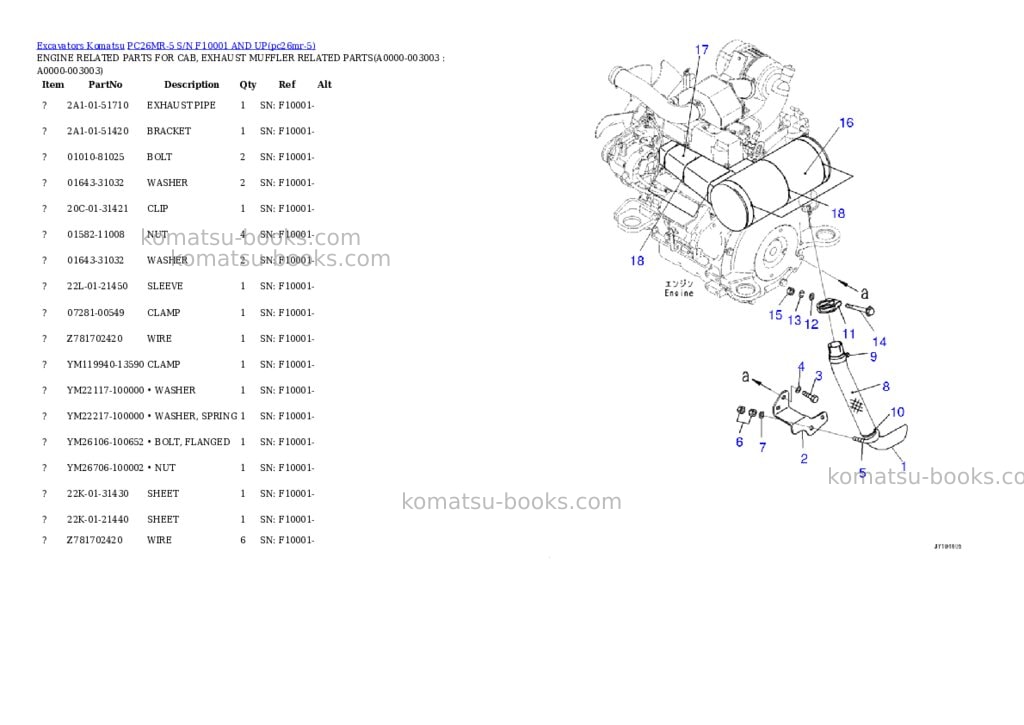The width and height of the screenshot is (1024, 725).
Task: Click the ENGINE RELATED PARTS FOR CAB heading
Action: click(240, 64)
